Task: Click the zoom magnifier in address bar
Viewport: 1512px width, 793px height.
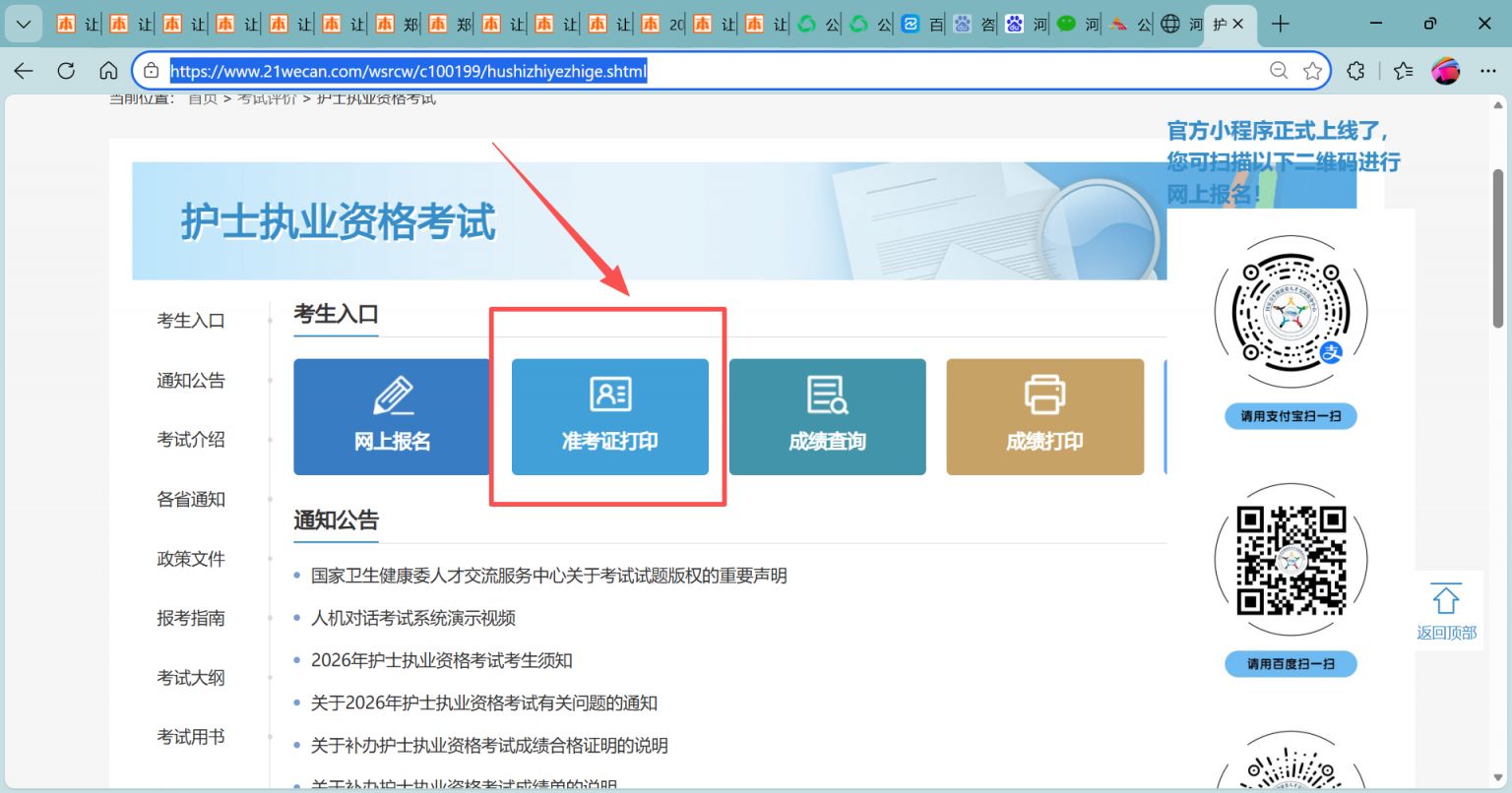Action: tap(1278, 71)
